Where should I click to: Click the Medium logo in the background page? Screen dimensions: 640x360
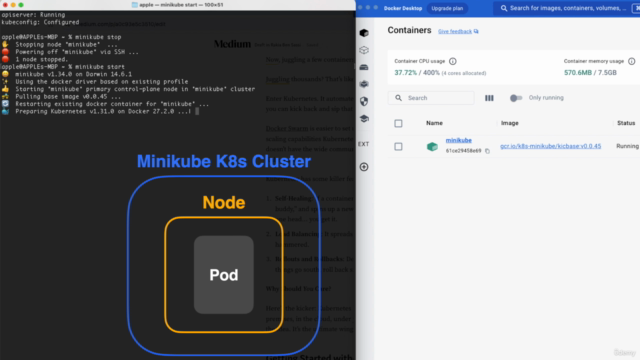[x=232, y=44]
